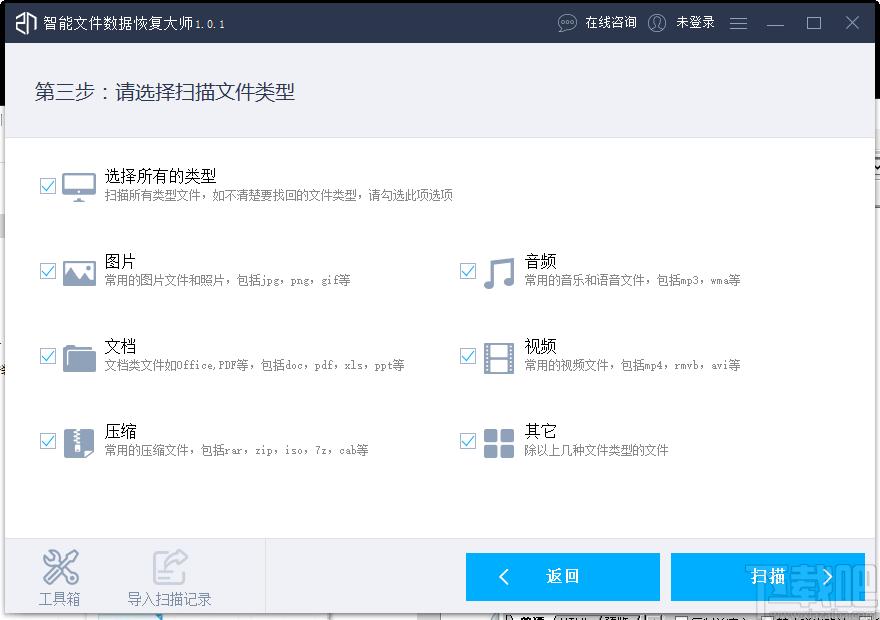
Task: Import scan record (导入扫描记录)
Action: point(169,579)
